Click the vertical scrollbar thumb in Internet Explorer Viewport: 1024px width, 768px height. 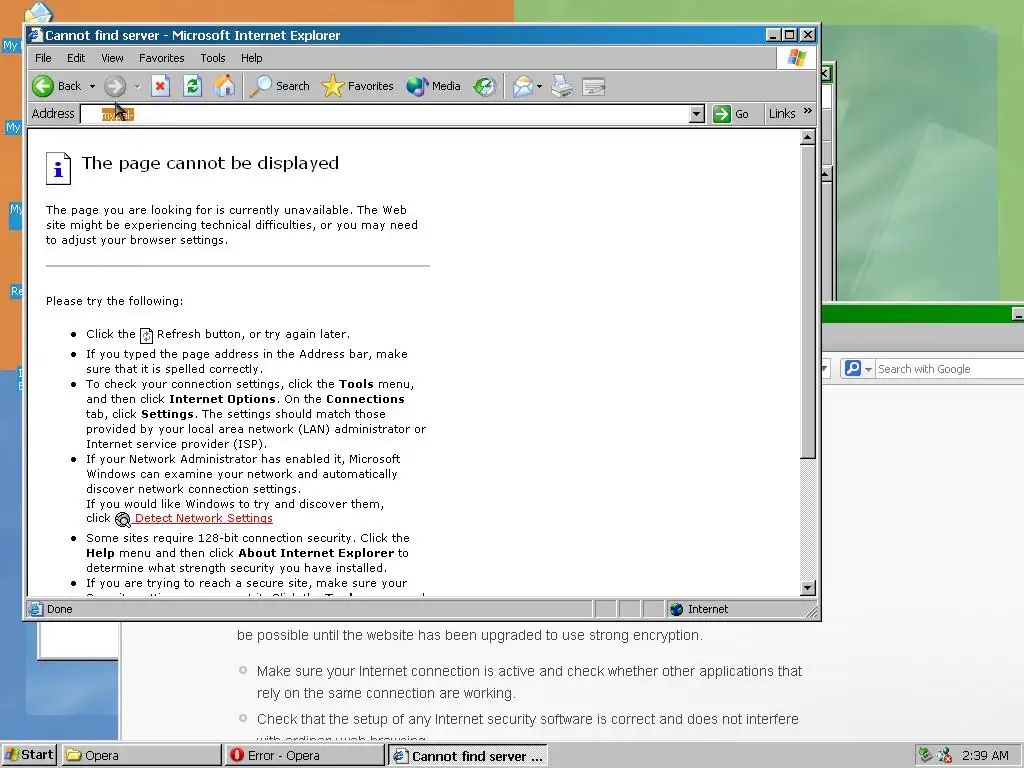coord(808,302)
